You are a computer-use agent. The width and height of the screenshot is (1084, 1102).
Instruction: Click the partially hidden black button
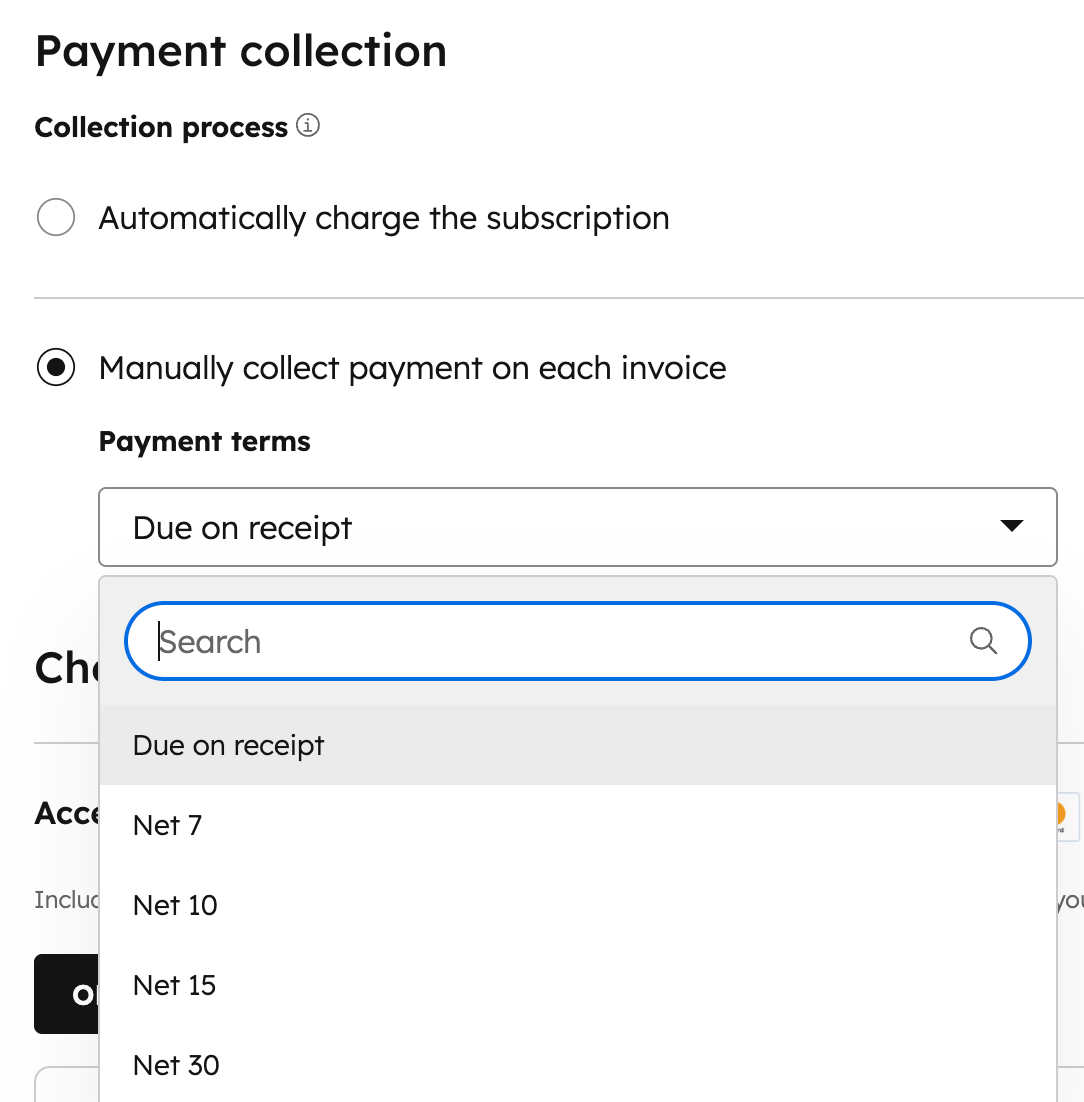[x=66, y=994]
